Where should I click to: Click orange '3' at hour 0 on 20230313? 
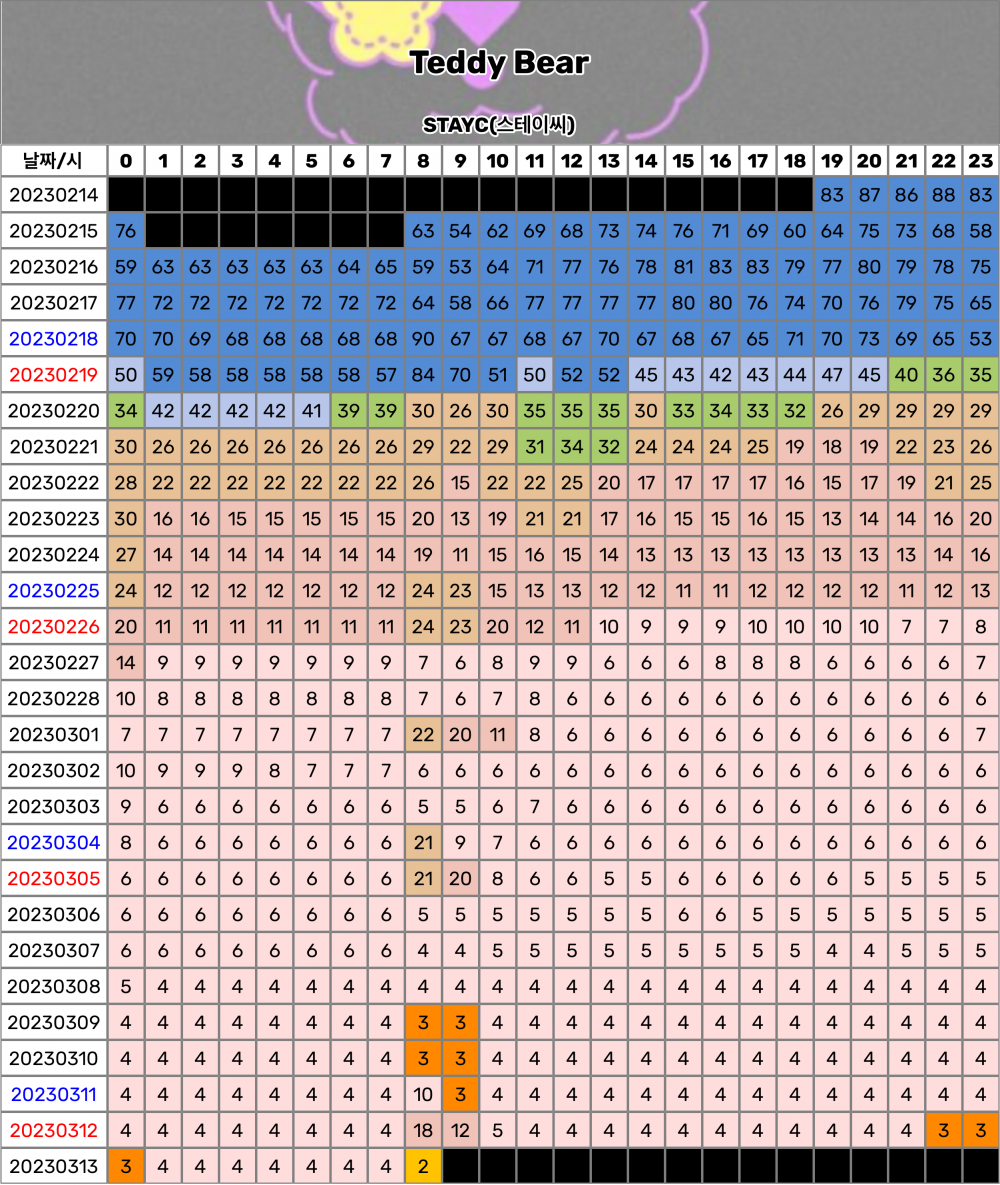tap(125, 1167)
